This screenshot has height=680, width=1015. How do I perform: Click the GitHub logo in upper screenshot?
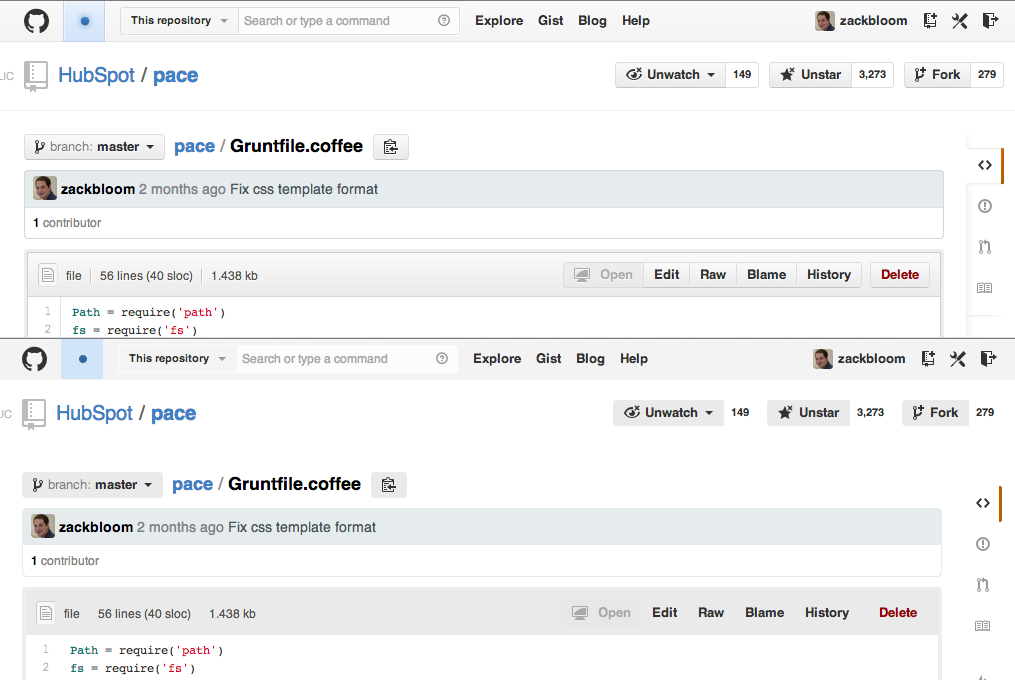[36, 21]
